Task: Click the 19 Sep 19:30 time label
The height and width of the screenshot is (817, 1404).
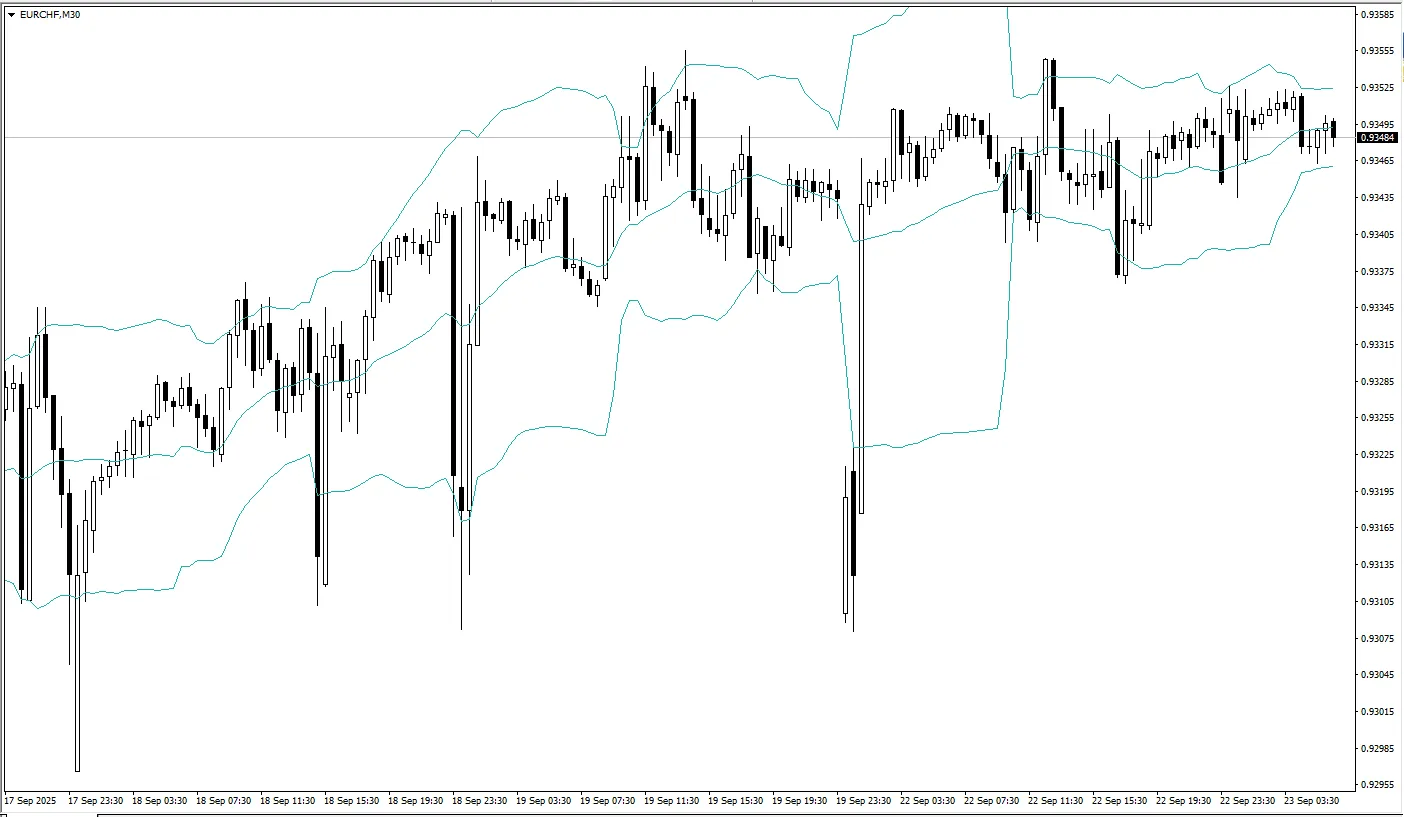Action: point(800,801)
